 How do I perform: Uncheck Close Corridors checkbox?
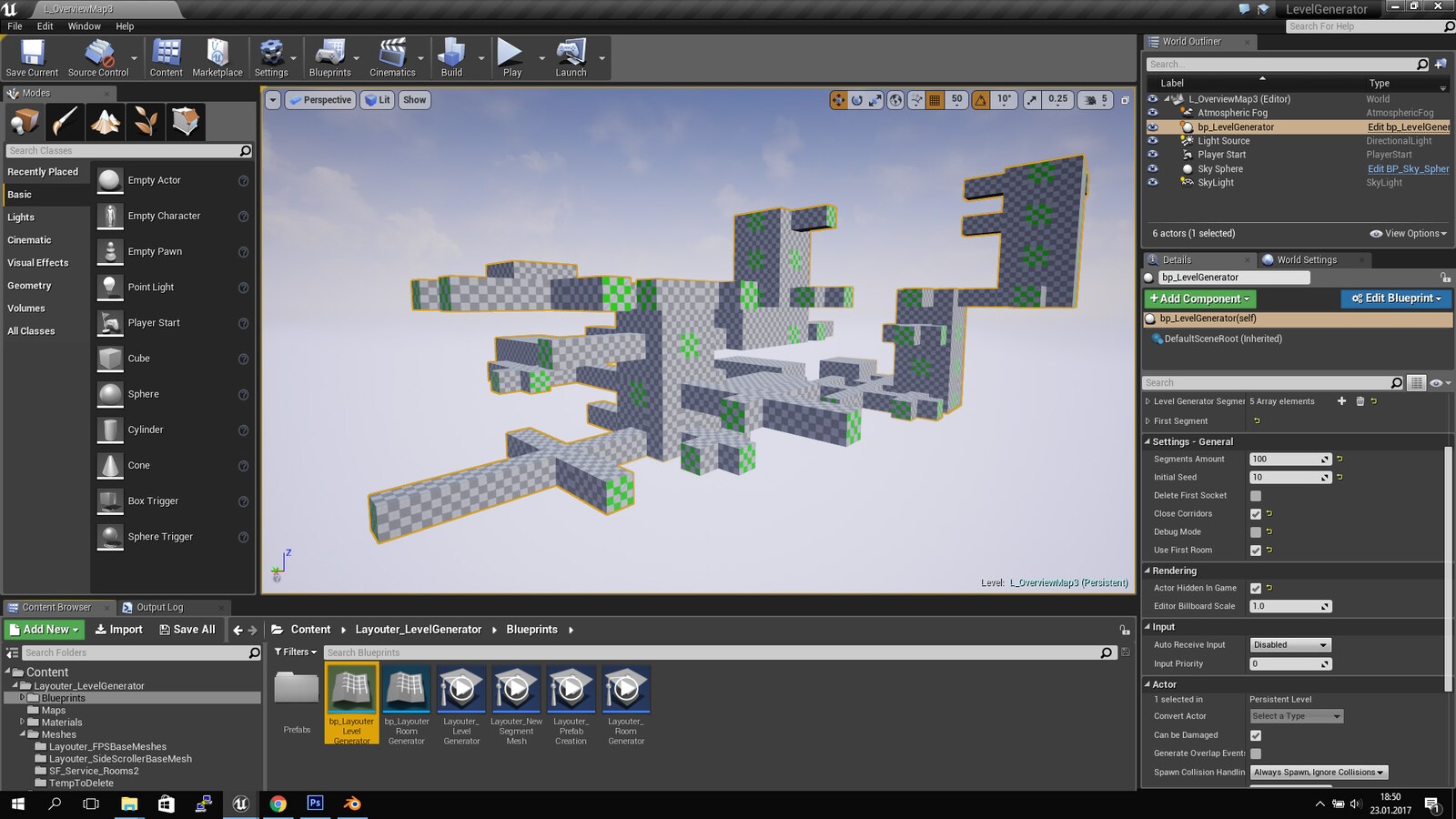(1256, 514)
